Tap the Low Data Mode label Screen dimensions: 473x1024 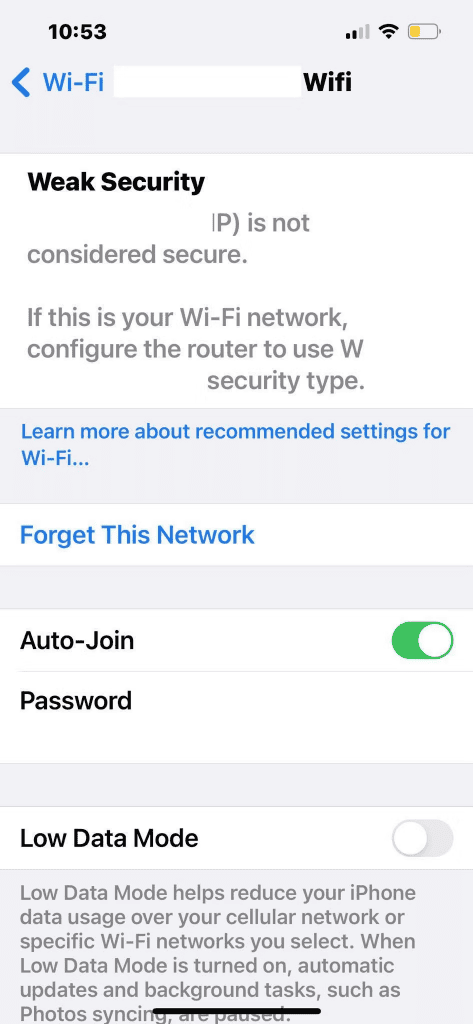click(109, 839)
